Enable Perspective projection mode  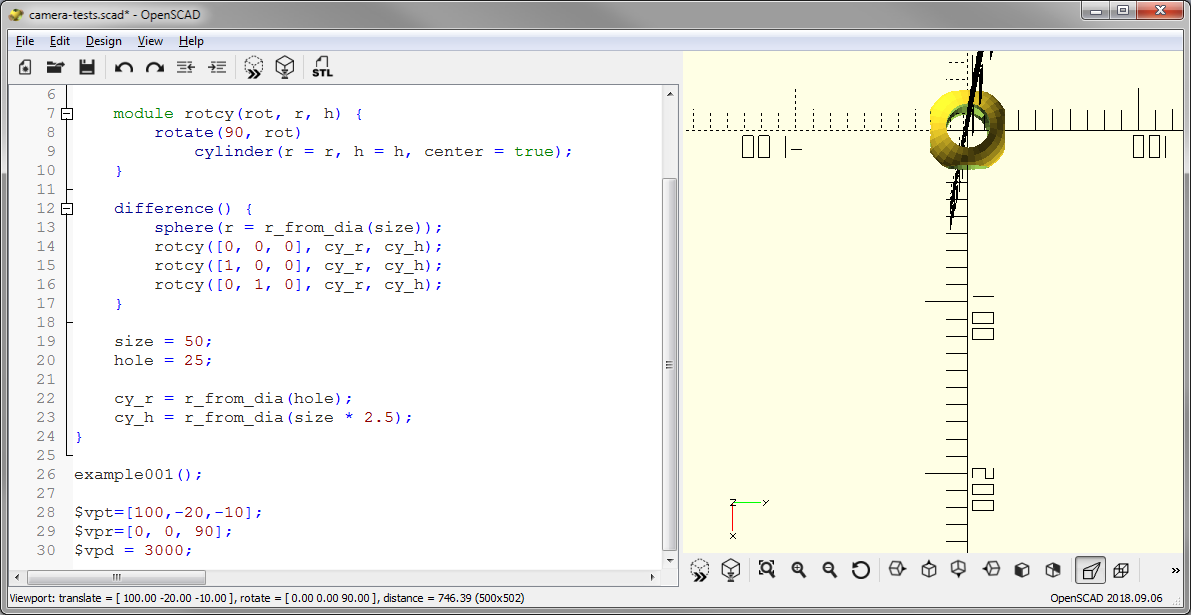coord(1091,569)
